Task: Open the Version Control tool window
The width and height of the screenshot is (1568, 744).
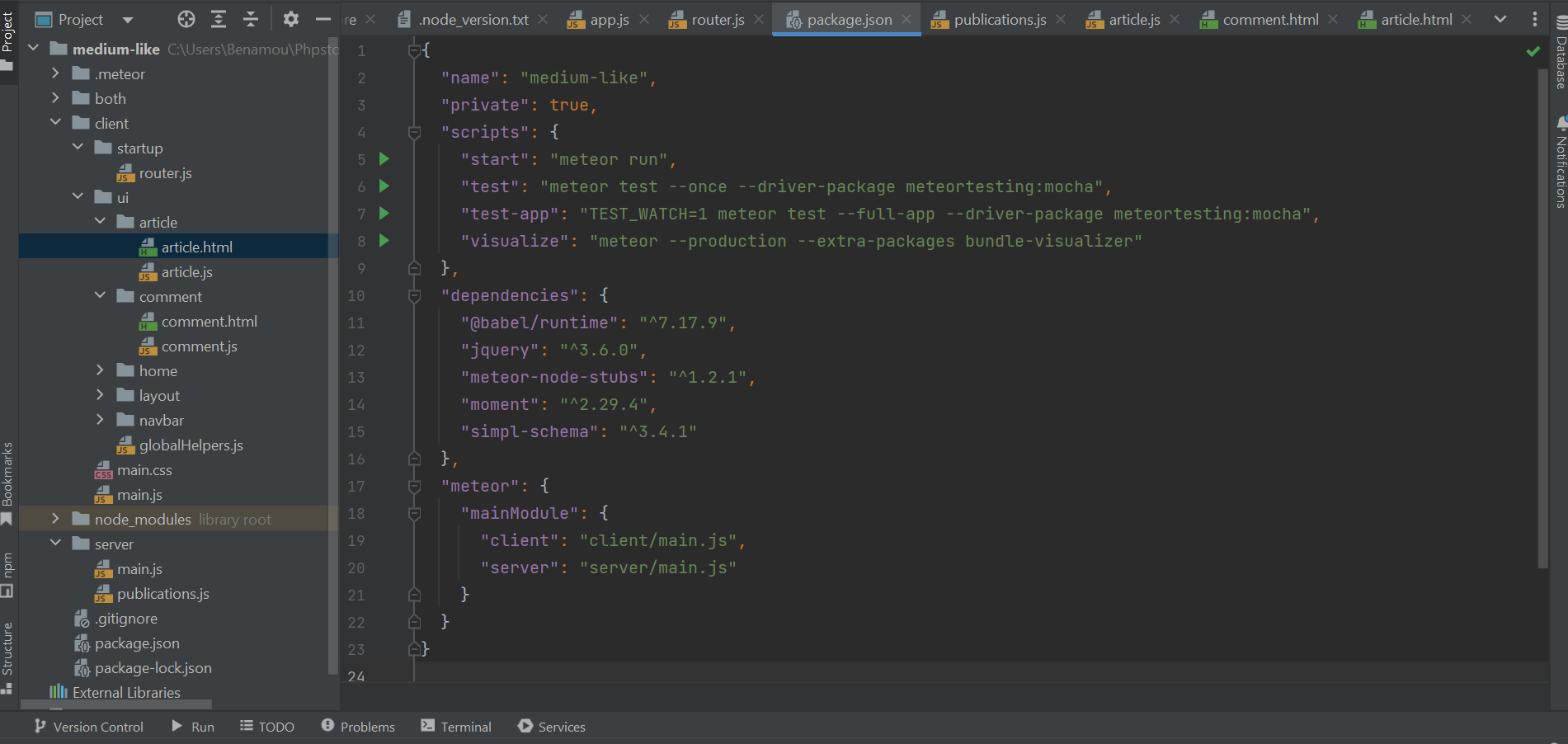Action: click(89, 727)
